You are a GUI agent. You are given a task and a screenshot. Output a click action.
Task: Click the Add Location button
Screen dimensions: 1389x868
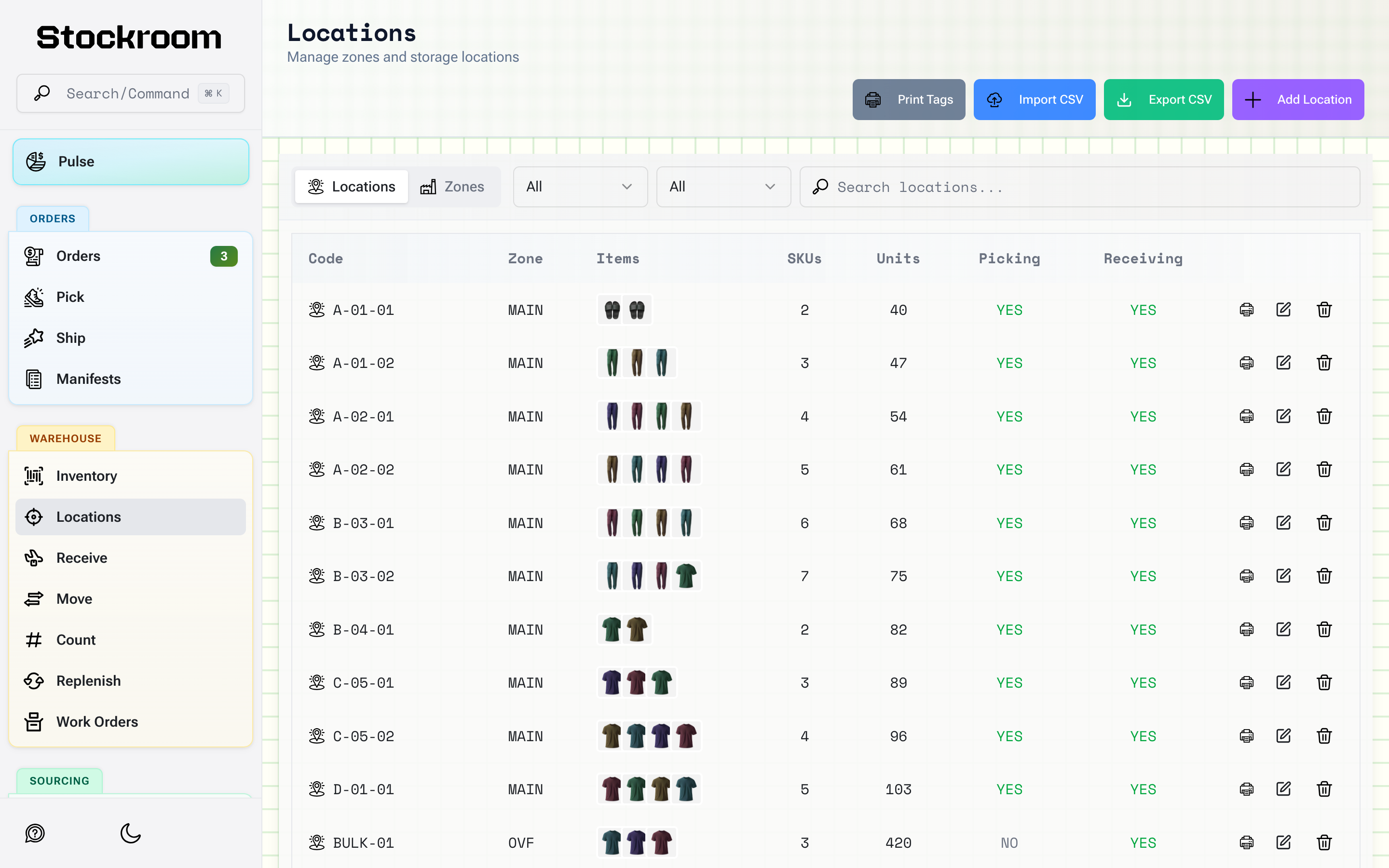coord(1298,99)
